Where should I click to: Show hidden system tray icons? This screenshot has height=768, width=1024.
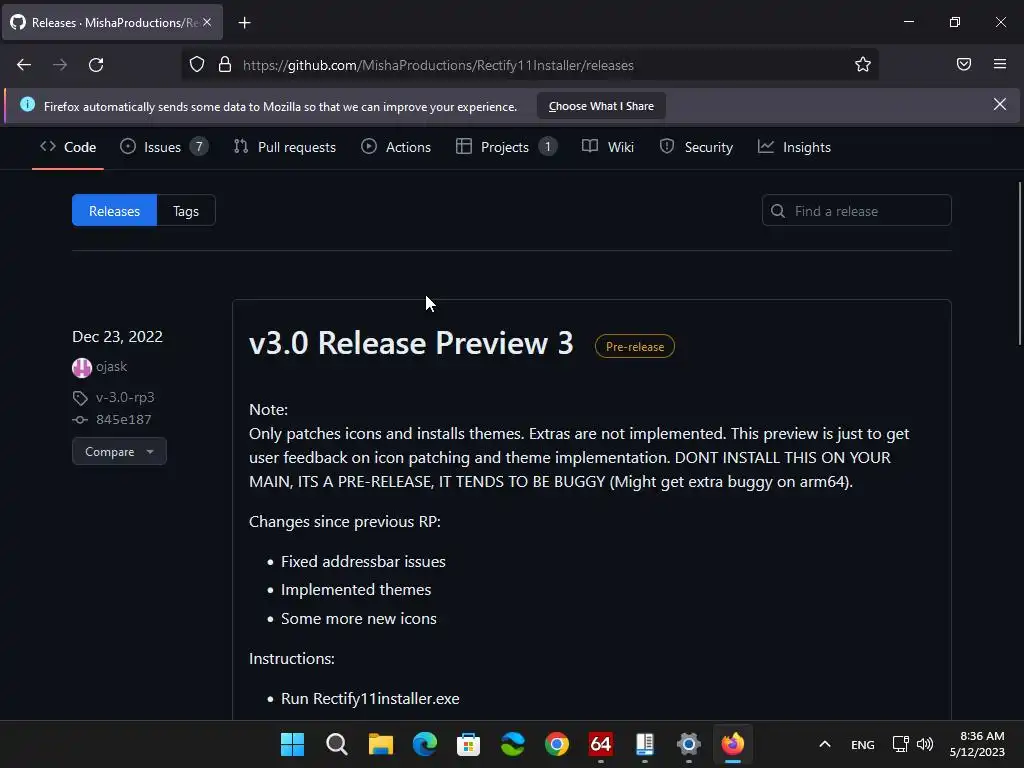[825, 744]
